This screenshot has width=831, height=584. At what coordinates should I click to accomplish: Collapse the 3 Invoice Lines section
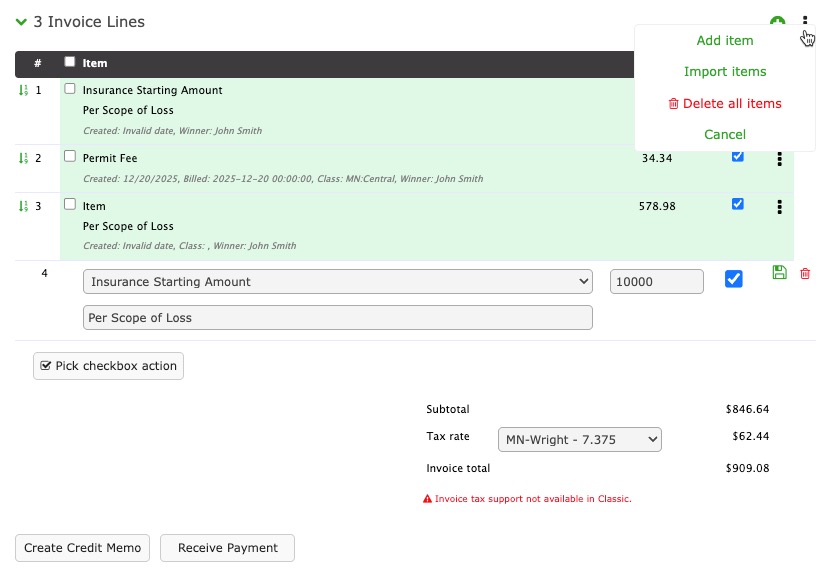point(21,22)
